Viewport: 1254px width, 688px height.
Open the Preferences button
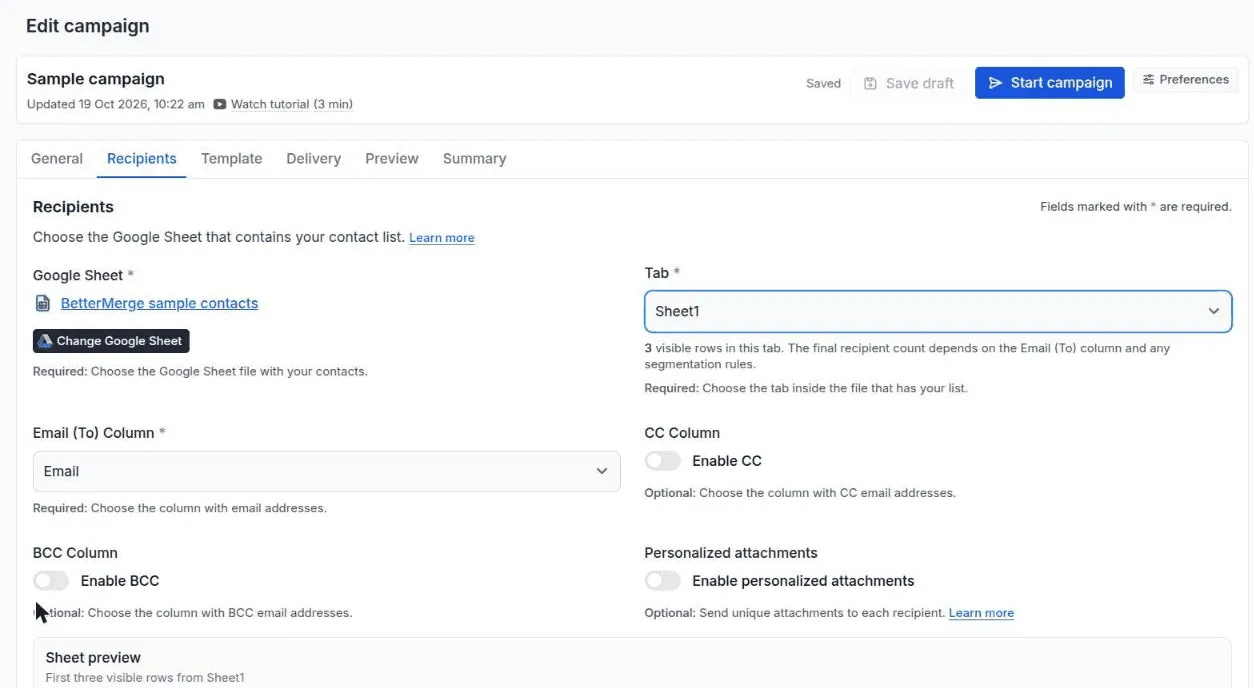coord(1186,80)
